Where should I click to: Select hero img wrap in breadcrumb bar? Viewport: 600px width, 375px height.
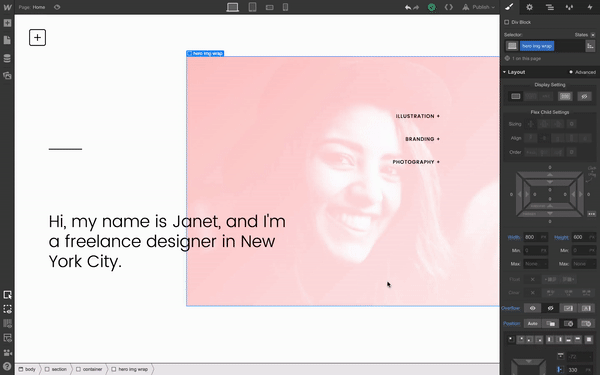click(x=129, y=369)
